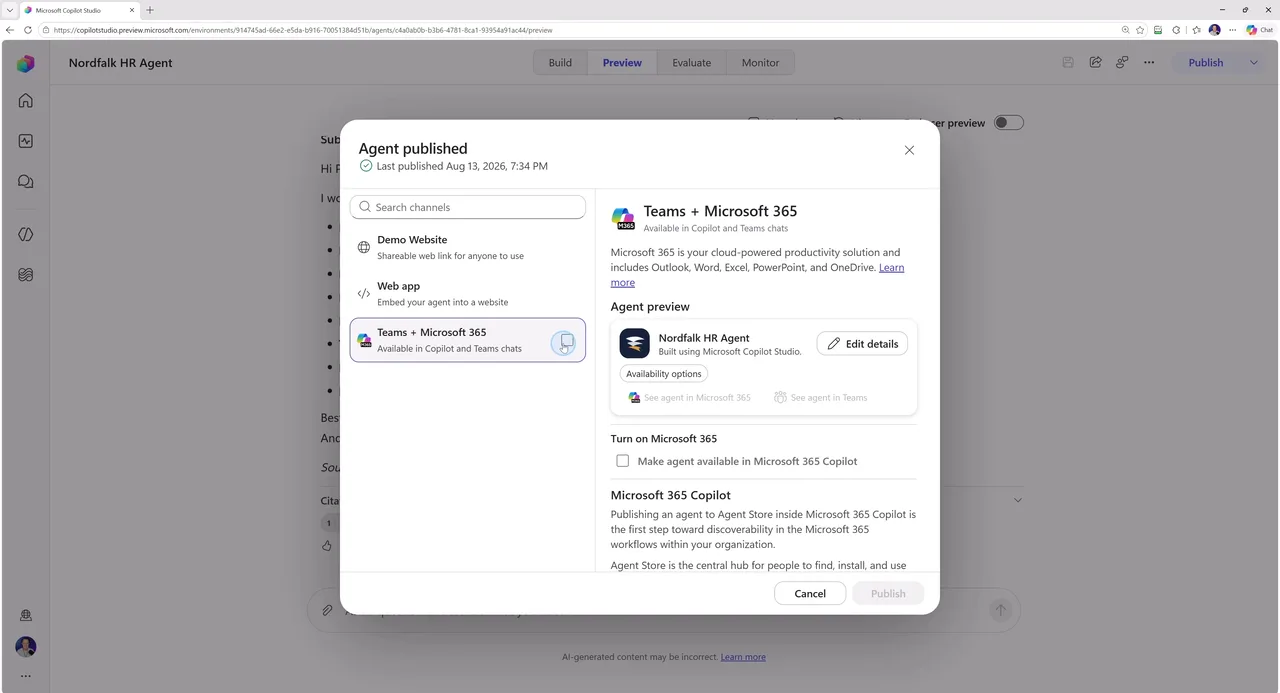The height and width of the screenshot is (693, 1280).
Task: Switch to the Build tab
Action: coord(560,62)
